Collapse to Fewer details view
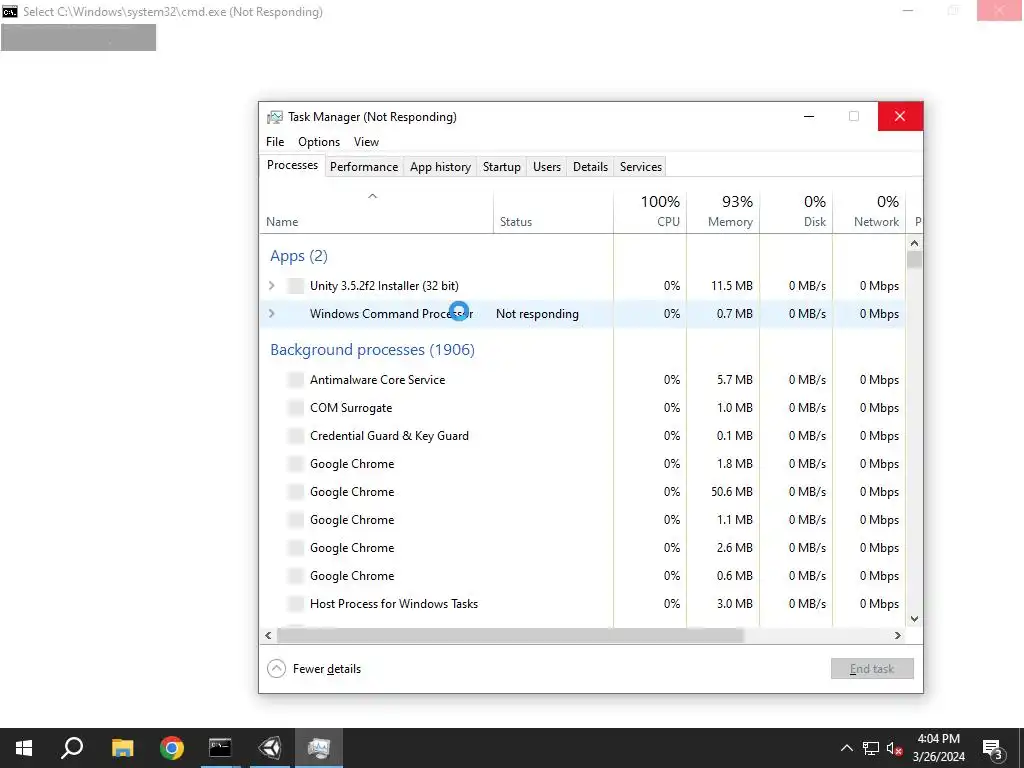1024x768 pixels. tap(314, 669)
